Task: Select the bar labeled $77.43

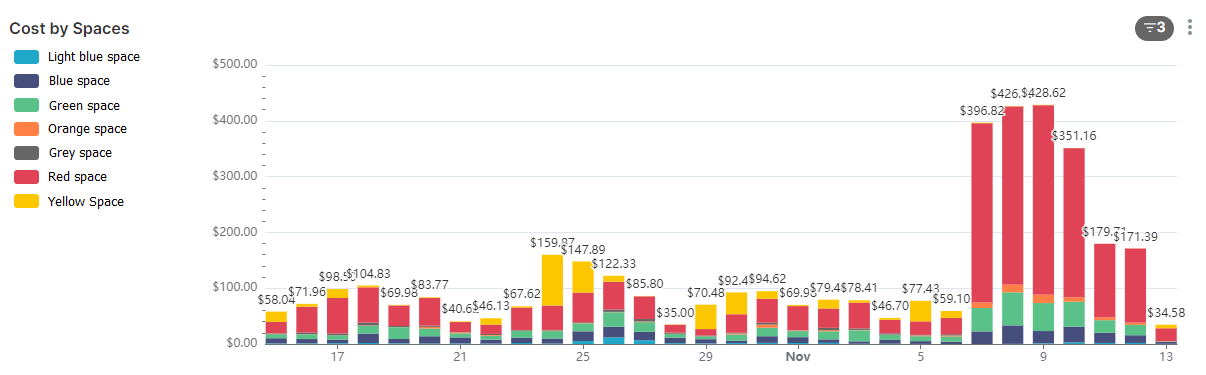Action: pos(921,322)
